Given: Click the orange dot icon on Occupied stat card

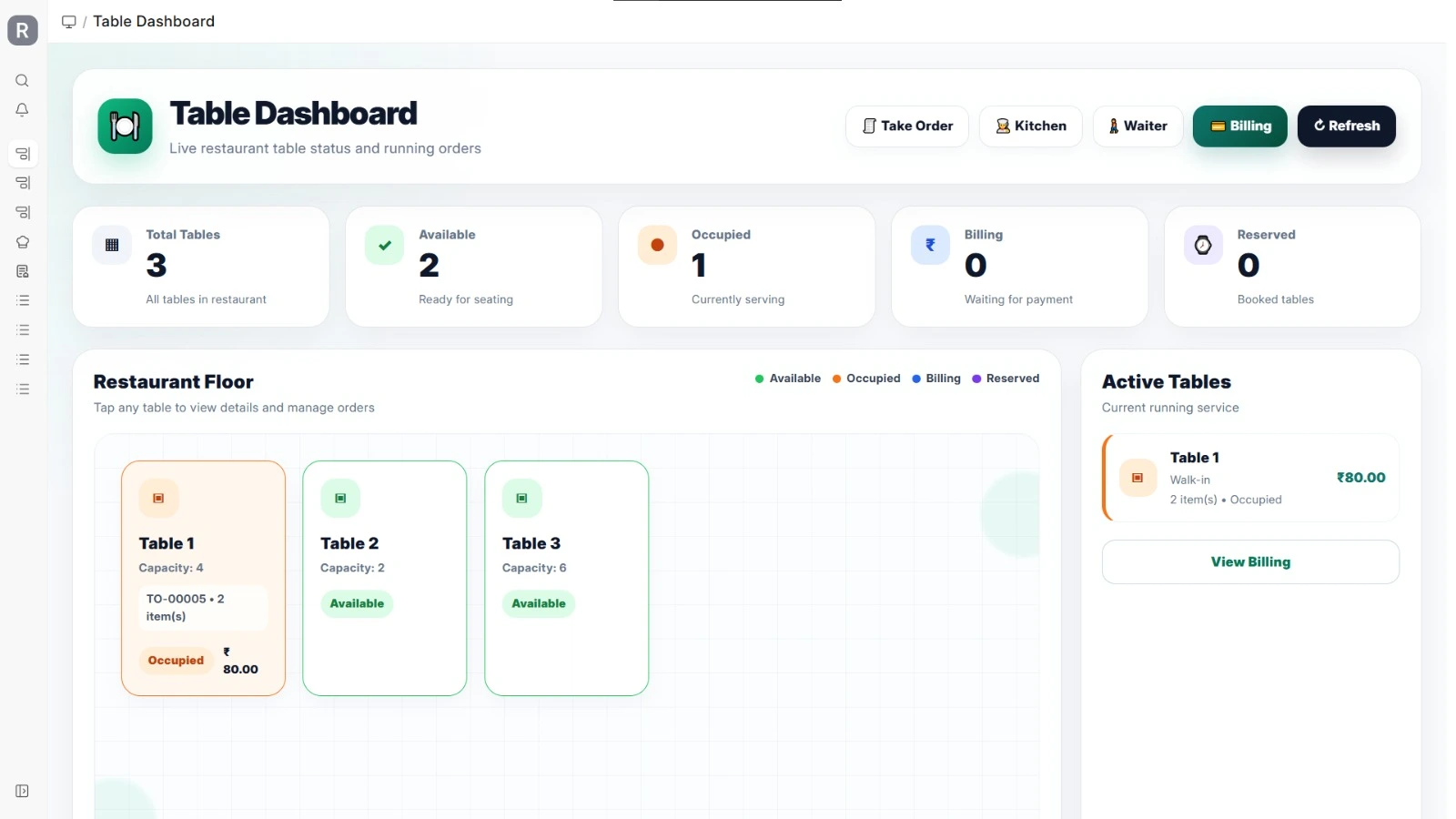Looking at the screenshot, I should pyautogui.click(x=657, y=245).
